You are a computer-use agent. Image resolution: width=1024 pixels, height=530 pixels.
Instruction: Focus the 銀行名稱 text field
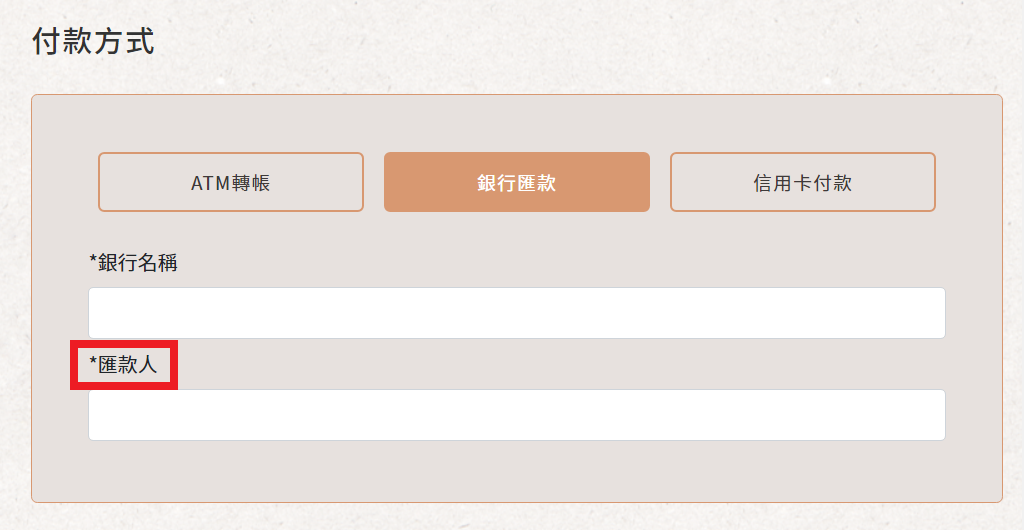click(x=517, y=313)
